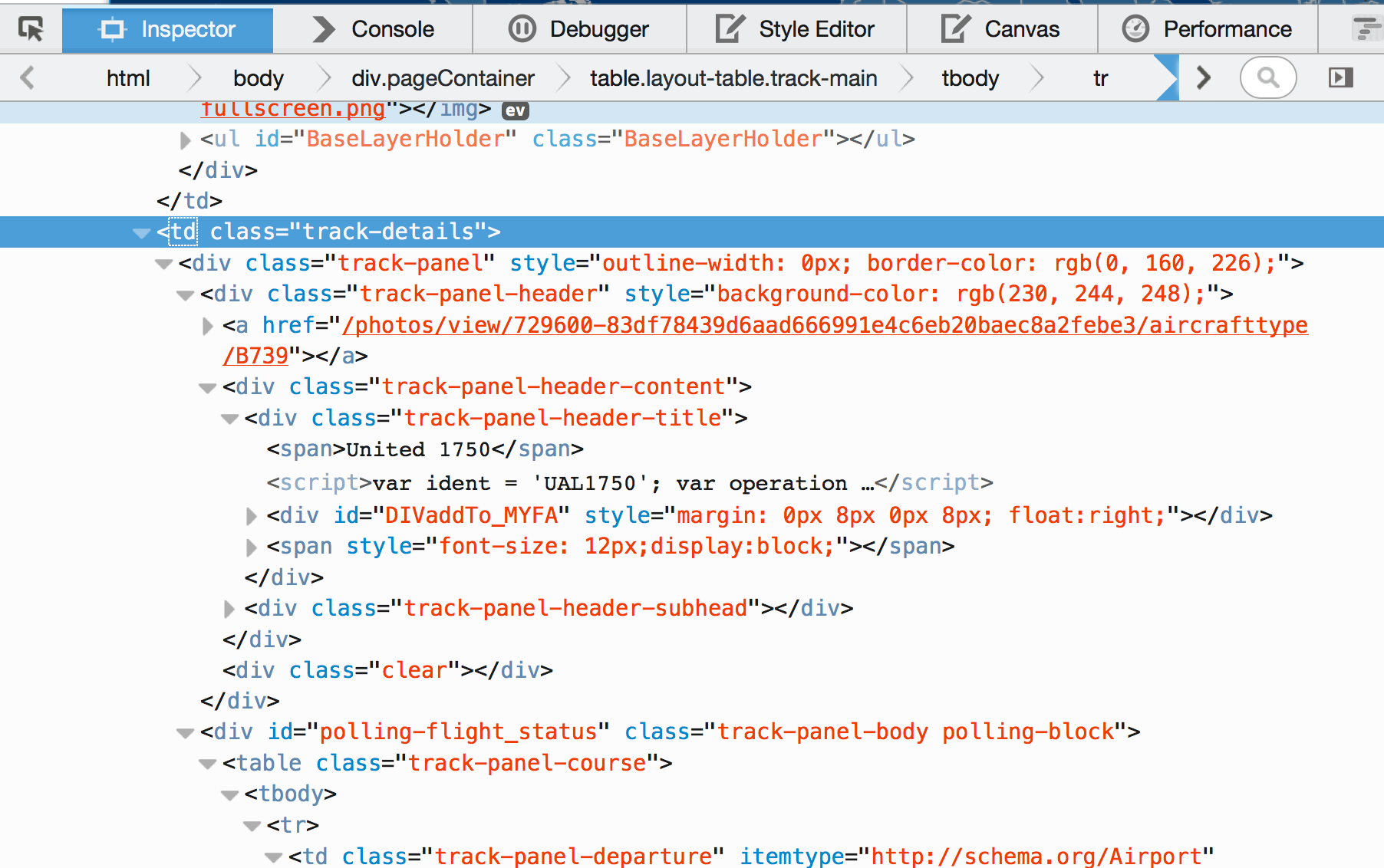This screenshot has width=1384, height=868.
Task: Open the /photos/view aircrafttype link
Action: (765, 340)
